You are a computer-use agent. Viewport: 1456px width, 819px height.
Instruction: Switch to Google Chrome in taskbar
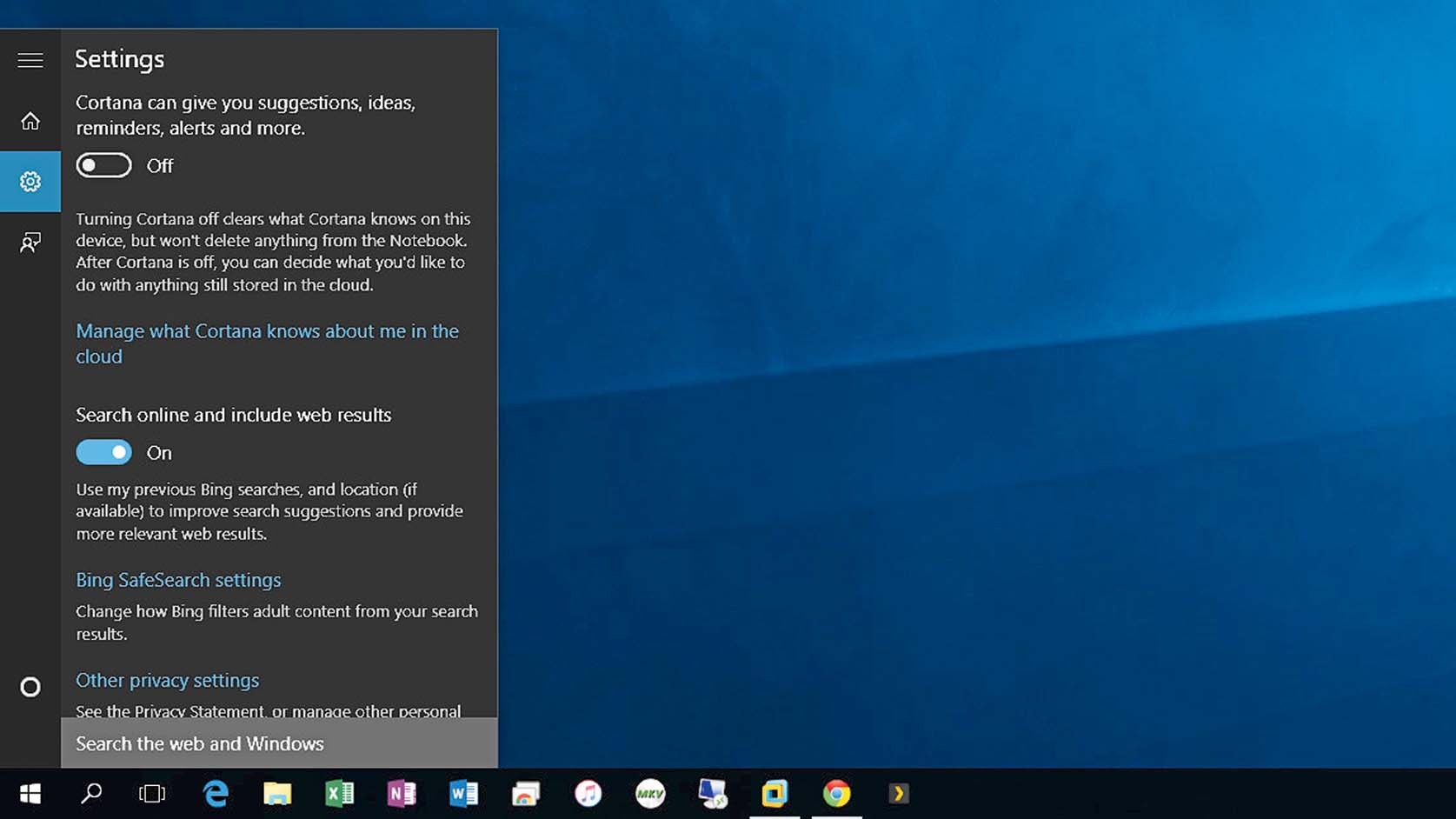click(x=836, y=794)
